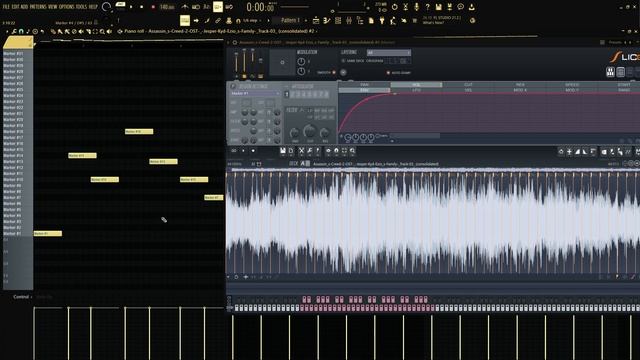This screenshot has height=360, width=640.
Task: Switch to the PAN articulation tab
Action: tap(364, 85)
